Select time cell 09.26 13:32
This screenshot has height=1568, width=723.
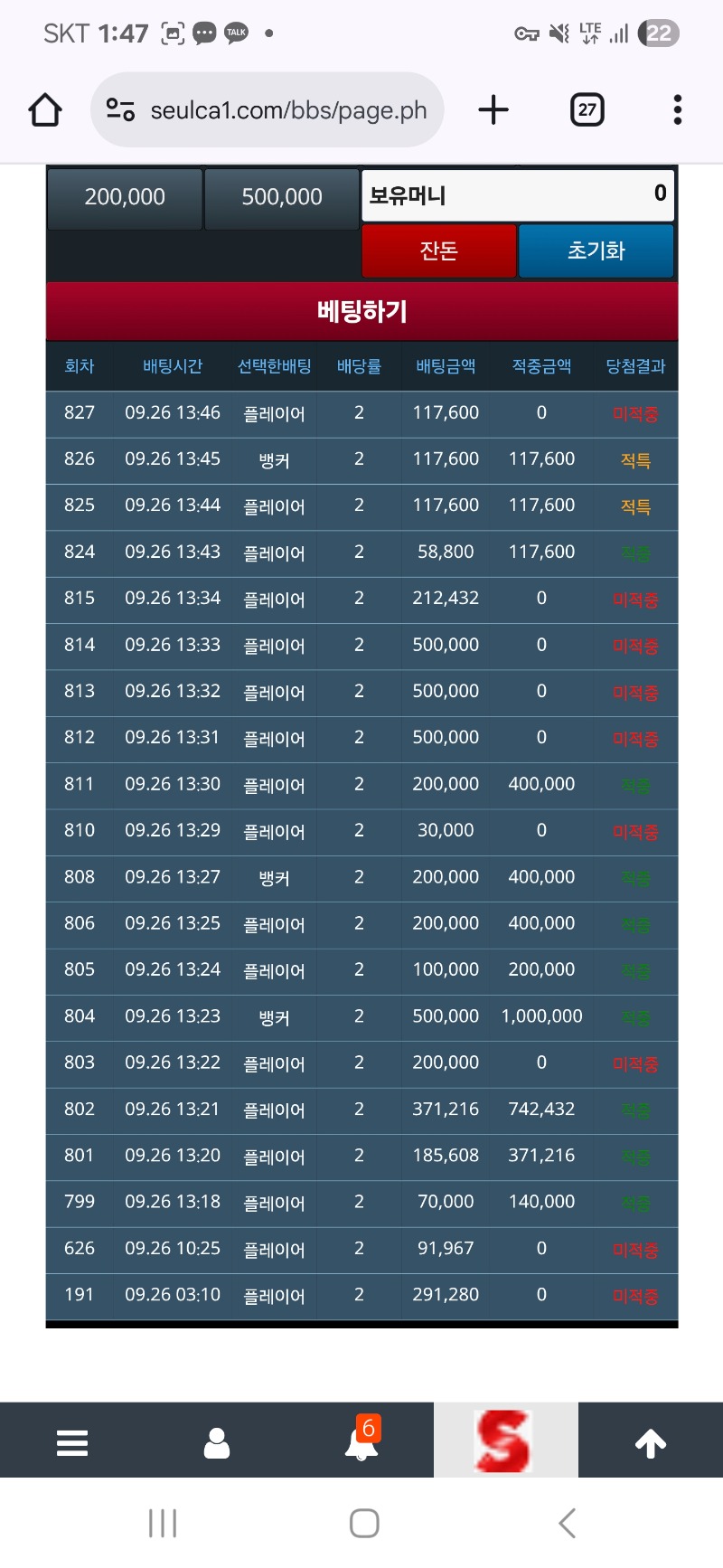(173, 691)
